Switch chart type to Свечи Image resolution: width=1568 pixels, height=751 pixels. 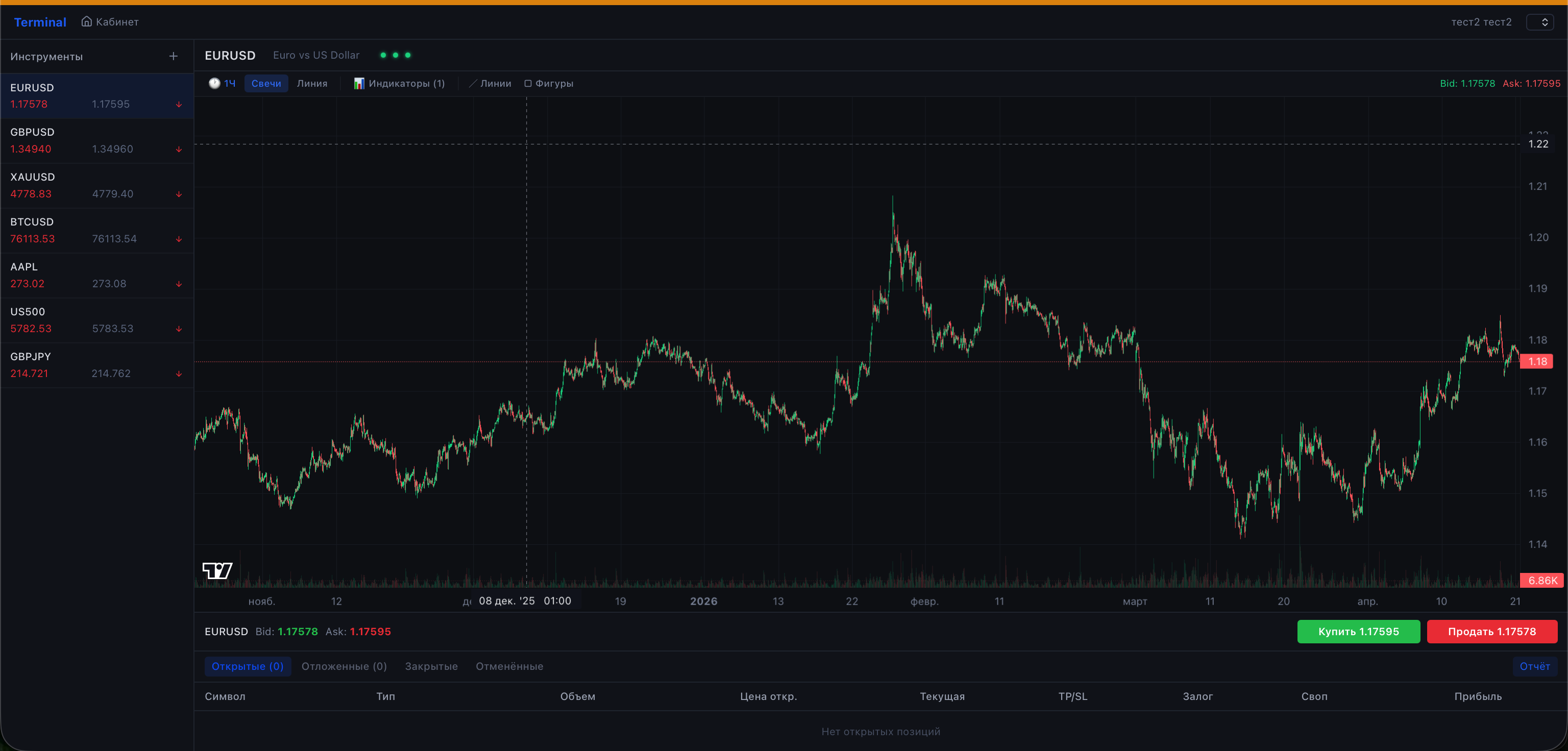(x=266, y=83)
